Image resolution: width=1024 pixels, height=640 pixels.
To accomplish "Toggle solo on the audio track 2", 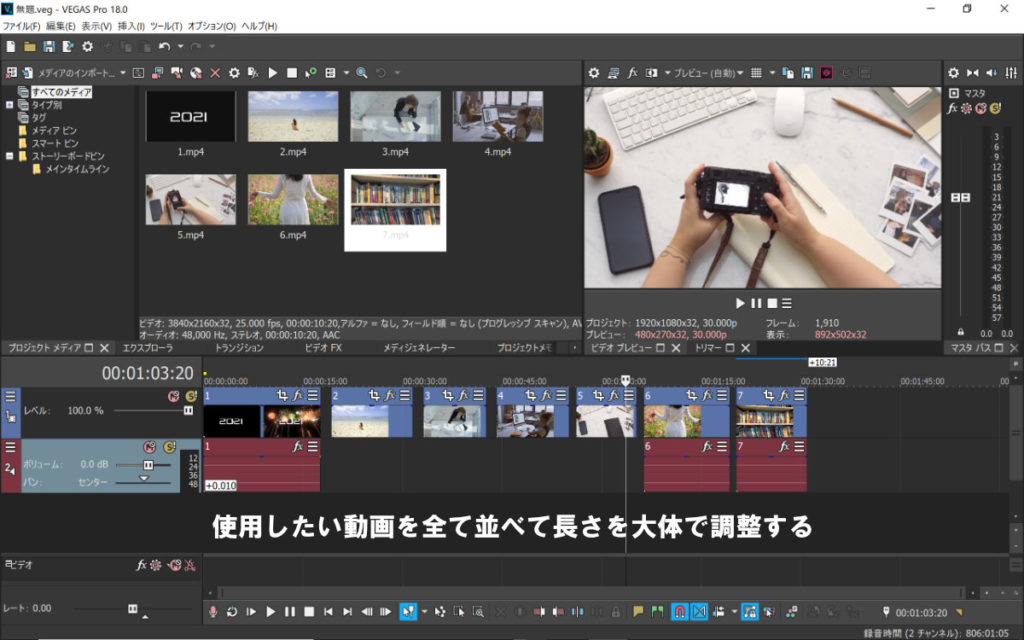I will (x=168, y=447).
